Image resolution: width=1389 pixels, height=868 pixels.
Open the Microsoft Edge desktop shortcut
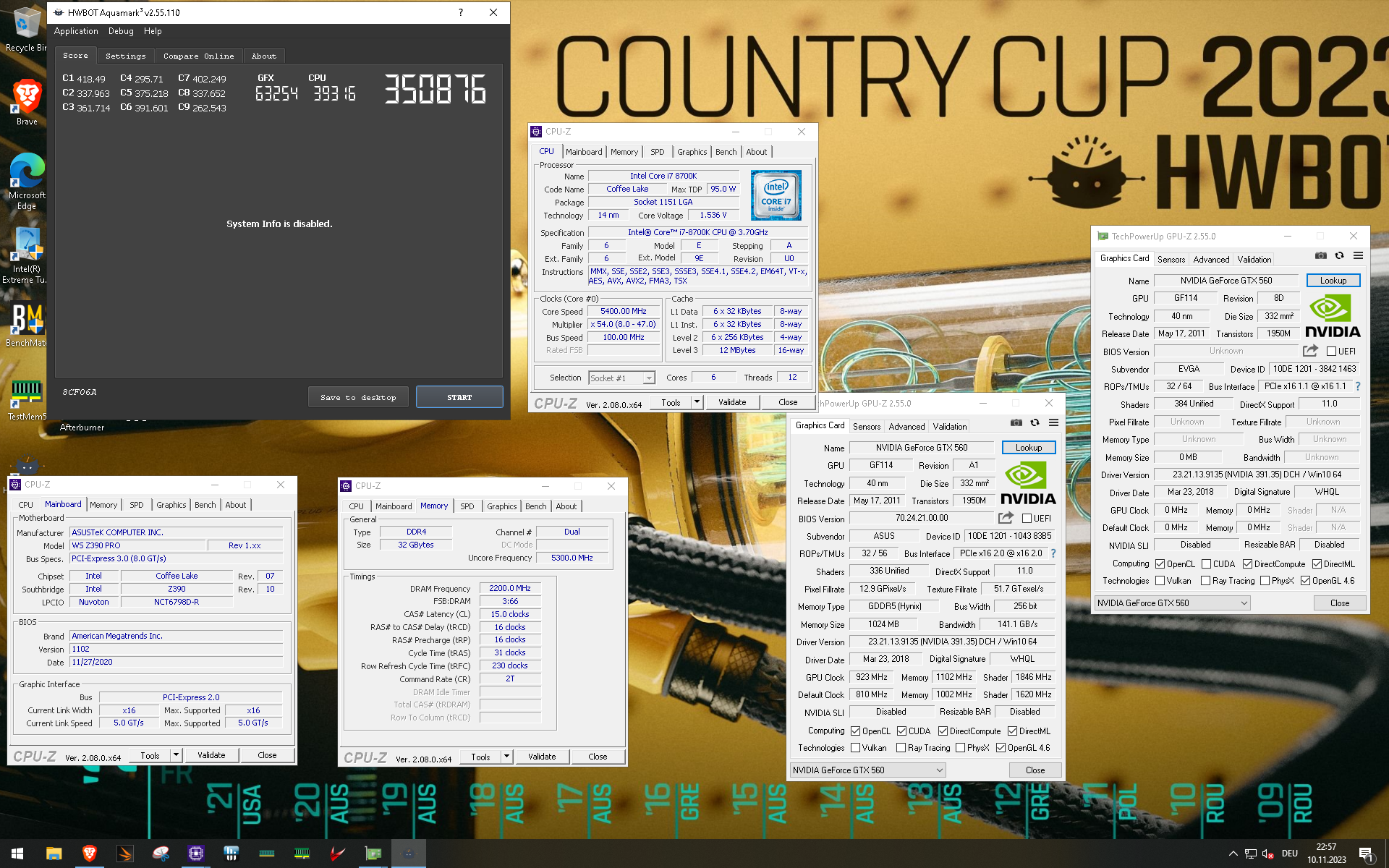(x=27, y=182)
